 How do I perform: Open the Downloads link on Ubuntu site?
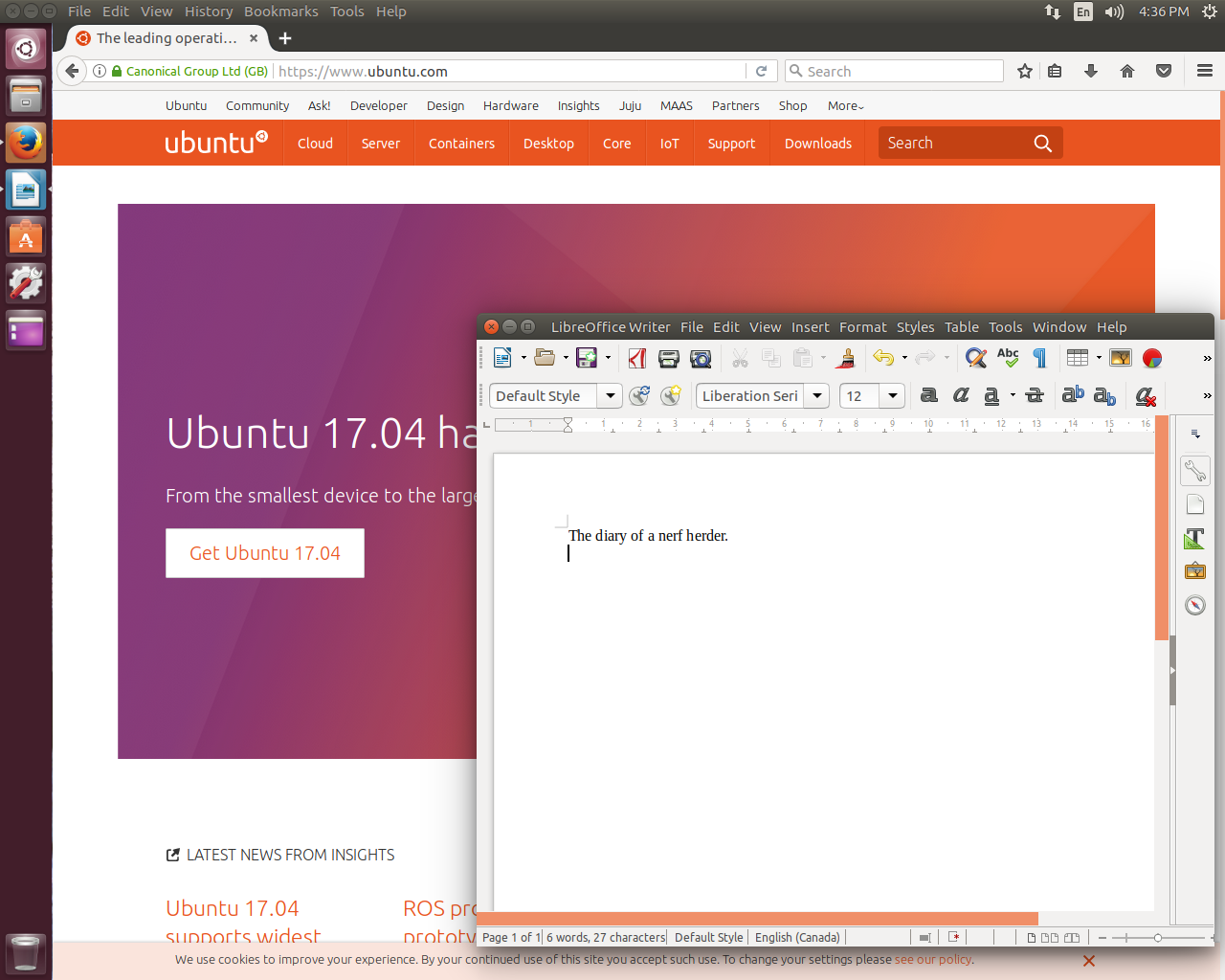click(818, 144)
